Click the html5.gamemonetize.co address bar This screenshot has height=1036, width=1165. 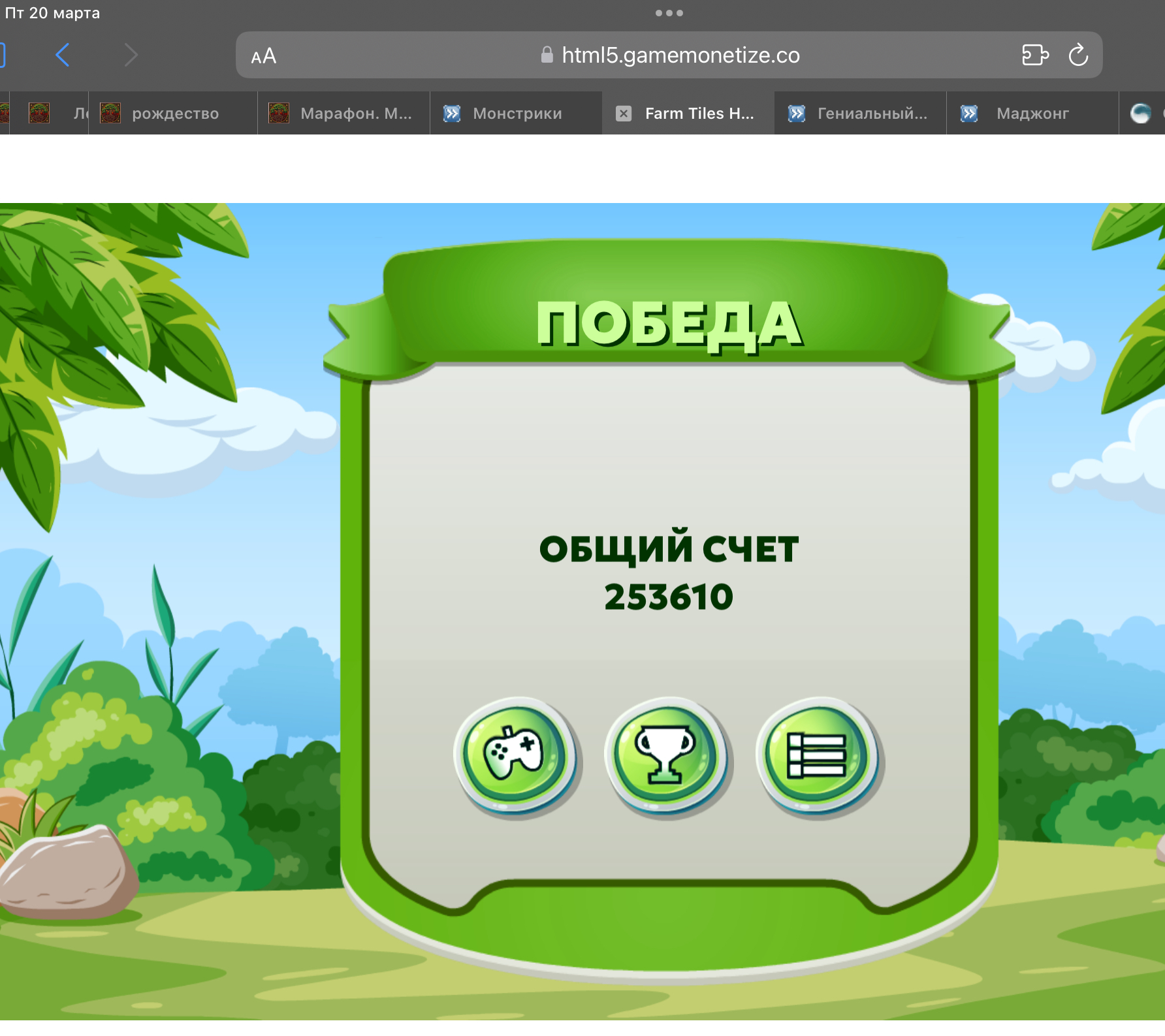pos(682,55)
